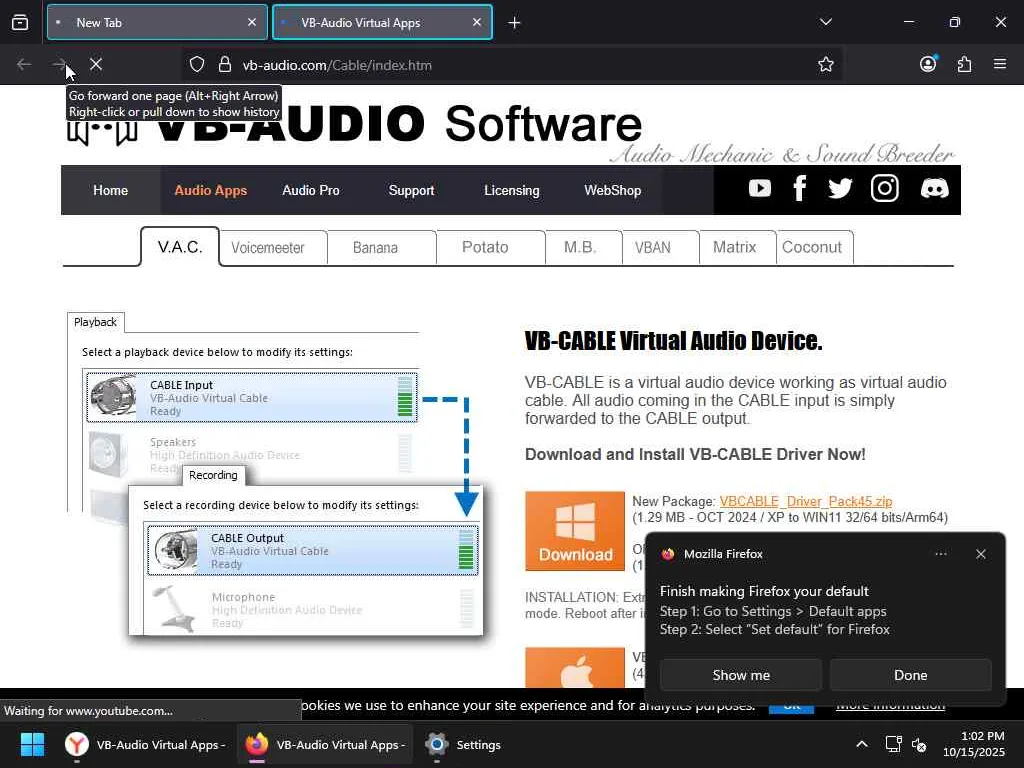Select the VBAN product tab
The height and width of the screenshot is (768, 1024).
[653, 248]
